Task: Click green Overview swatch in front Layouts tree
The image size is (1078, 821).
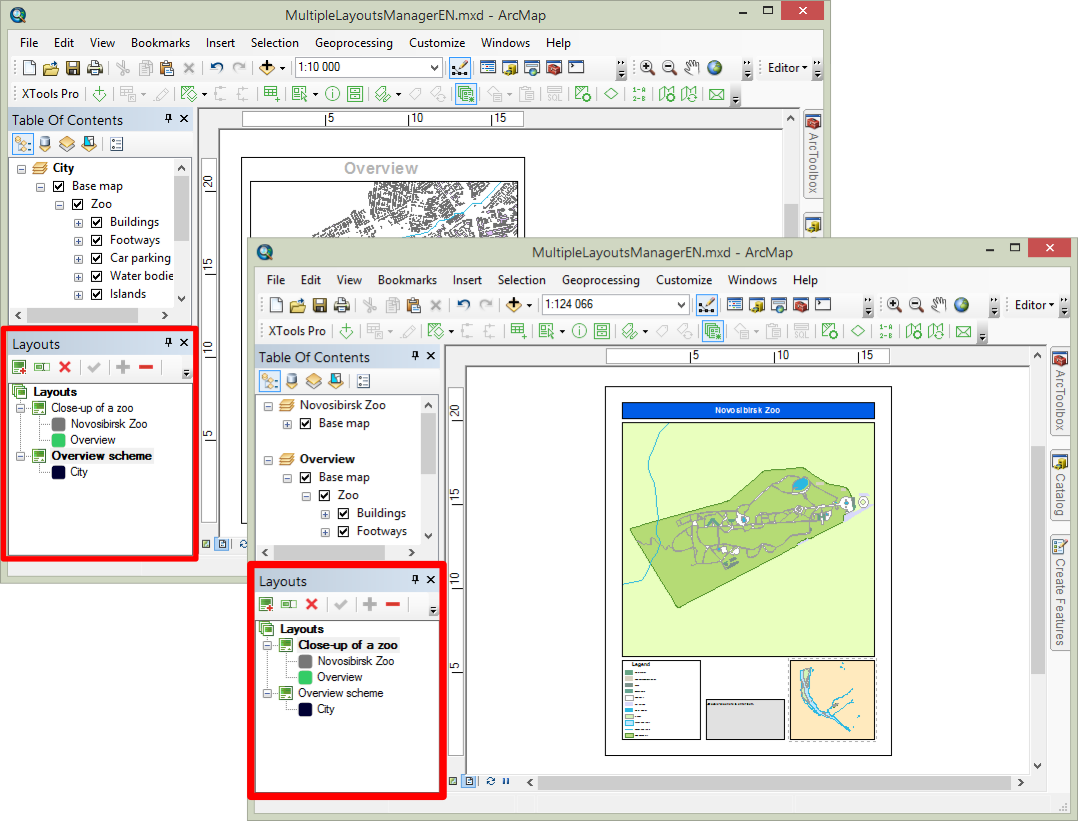Action: (305, 677)
